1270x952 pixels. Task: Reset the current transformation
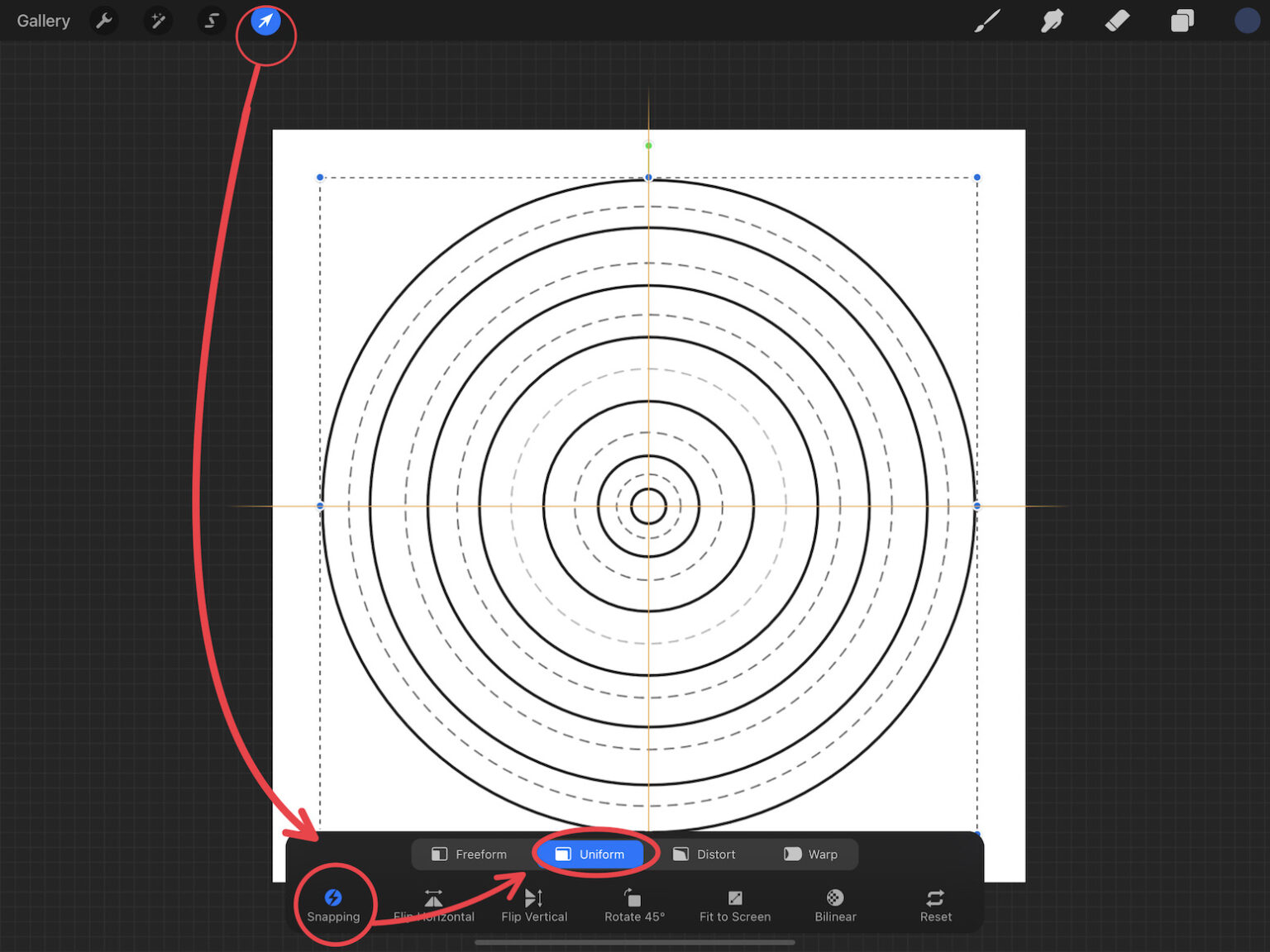coord(935,905)
